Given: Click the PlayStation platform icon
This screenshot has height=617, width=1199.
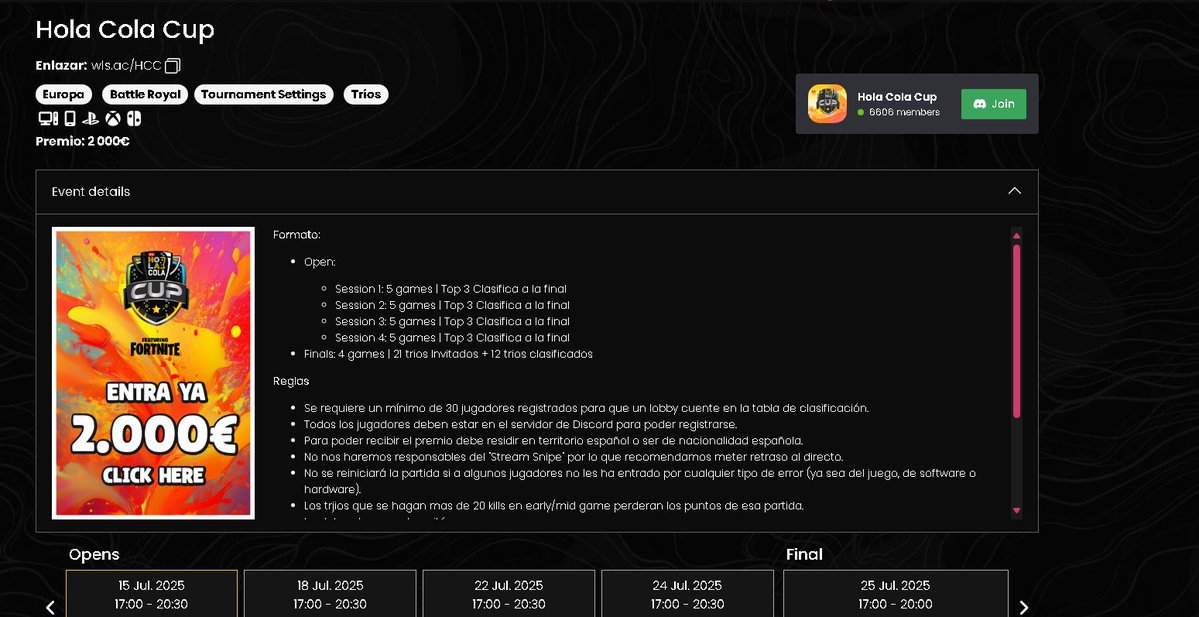Looking at the screenshot, I should [x=90, y=119].
